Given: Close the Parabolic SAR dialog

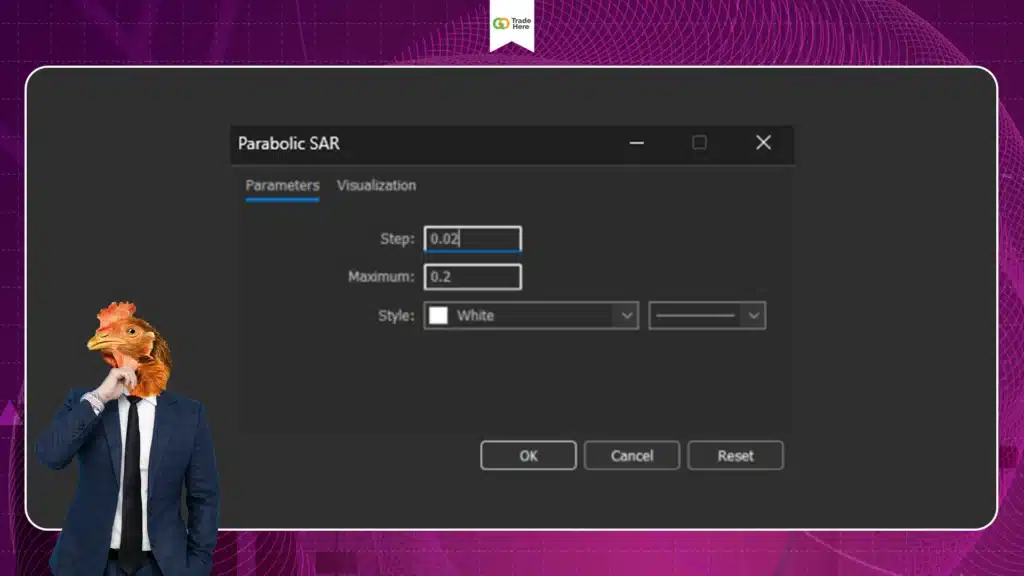Looking at the screenshot, I should (763, 143).
